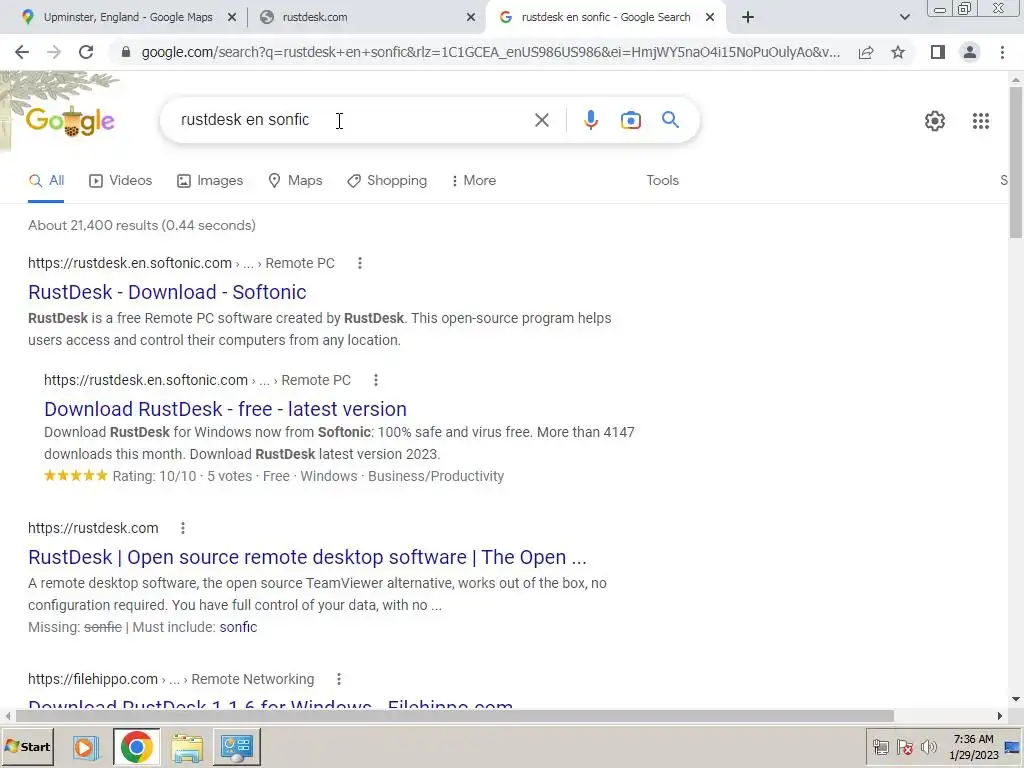Click About 21,400 results text
The width and height of the screenshot is (1024, 768).
(142, 225)
